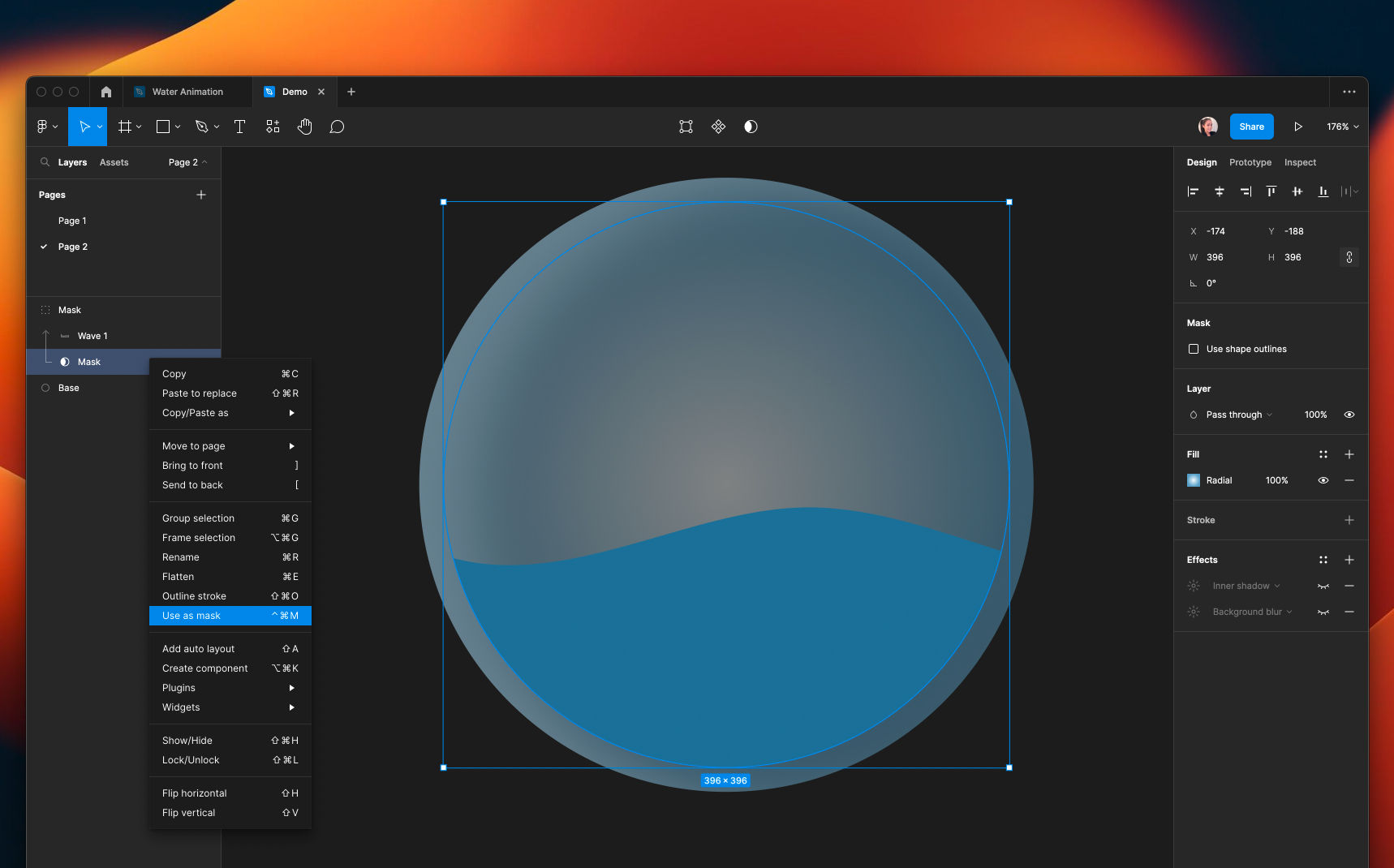Toggle Radial fill visibility
Viewport: 1394px width, 868px height.
click(1323, 480)
